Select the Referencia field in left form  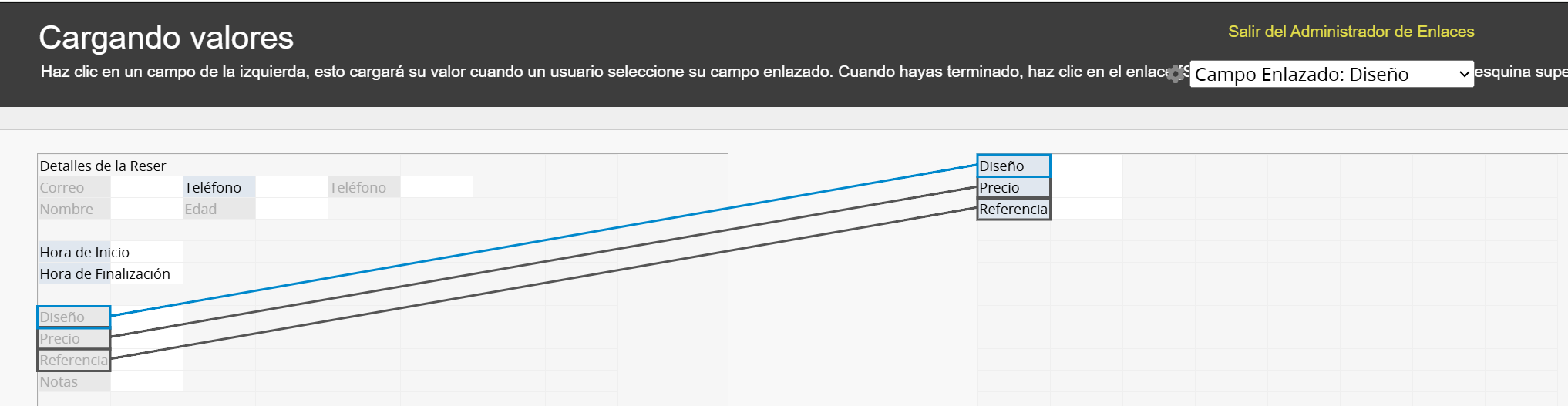pos(74,360)
